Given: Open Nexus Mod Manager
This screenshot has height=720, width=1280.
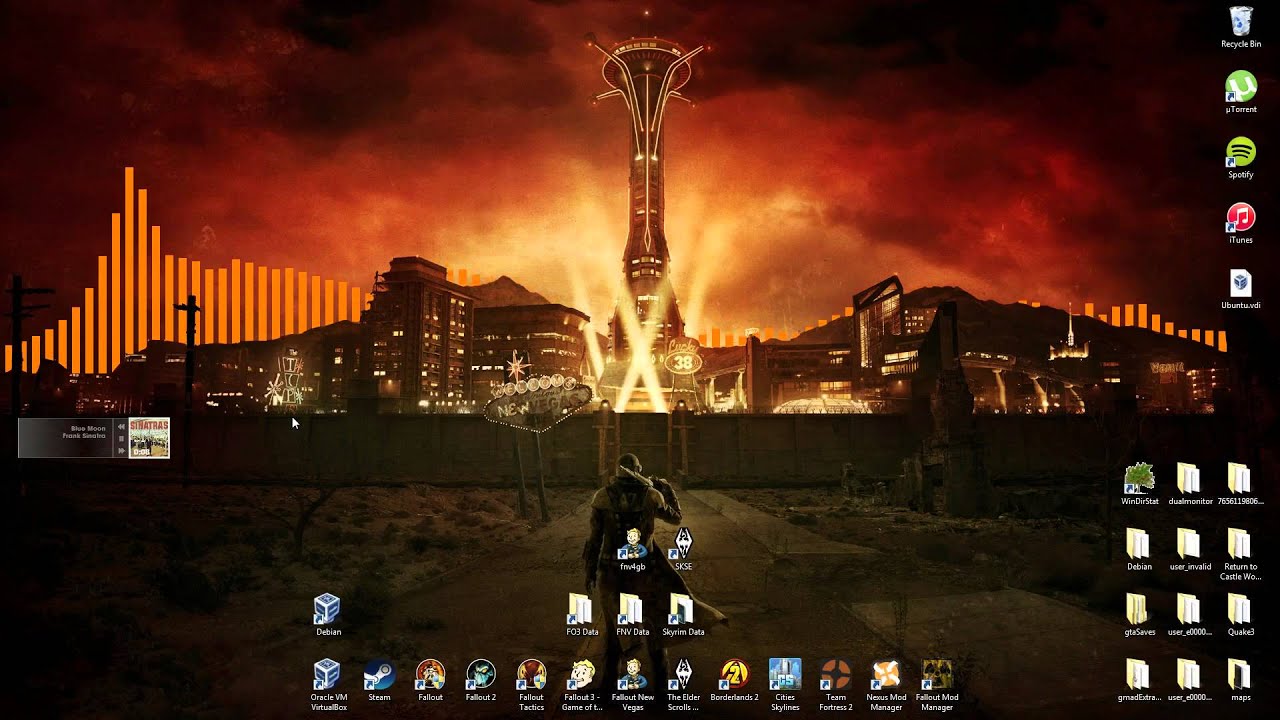Looking at the screenshot, I should [886, 685].
